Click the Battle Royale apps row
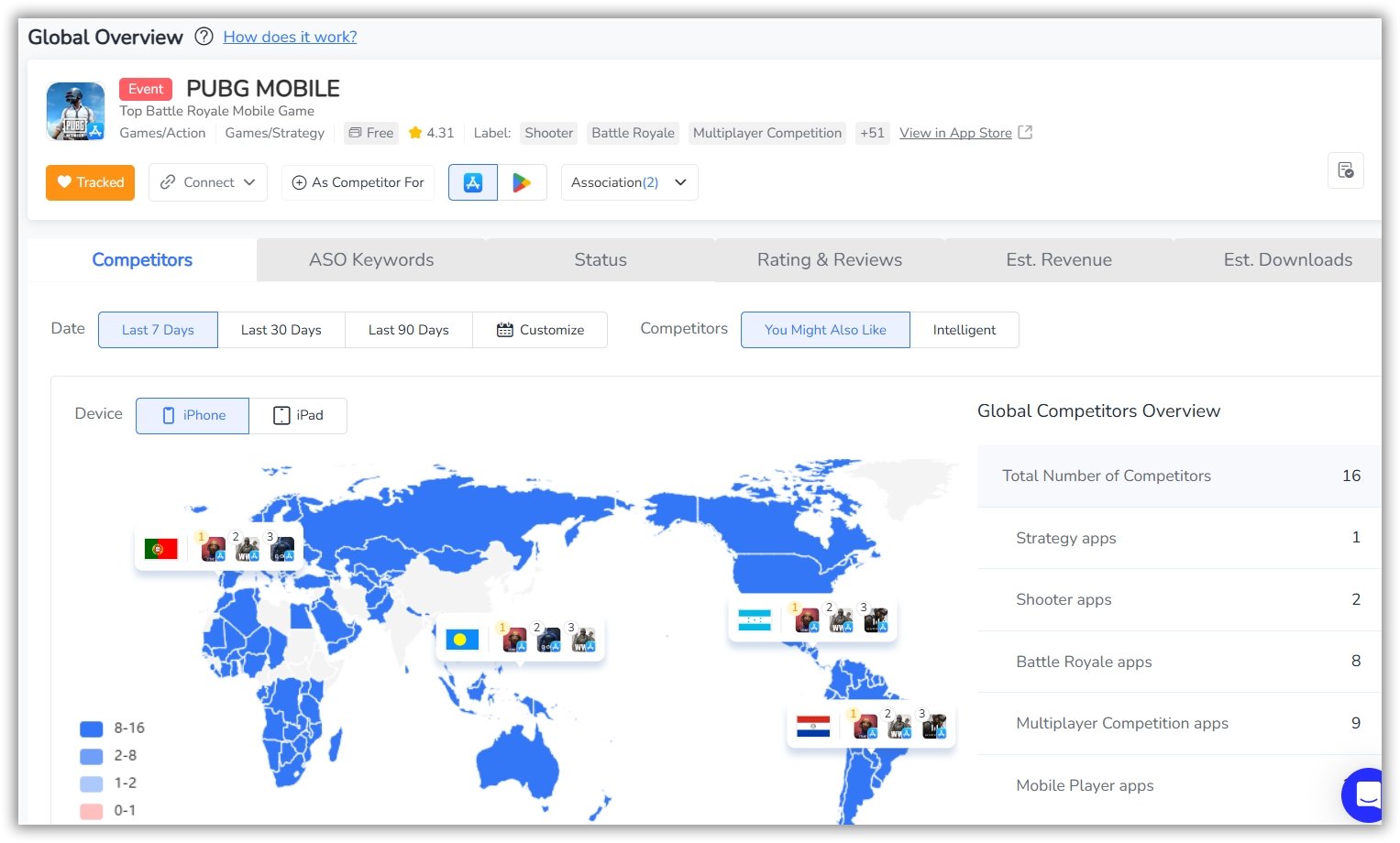The width and height of the screenshot is (1400, 843). coord(1179,662)
